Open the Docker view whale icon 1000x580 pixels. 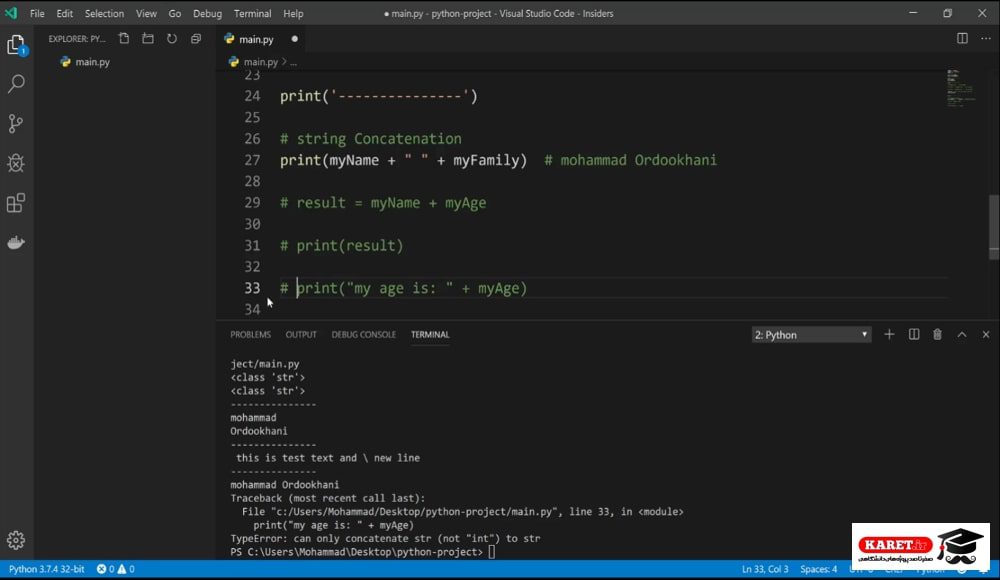coord(16,242)
